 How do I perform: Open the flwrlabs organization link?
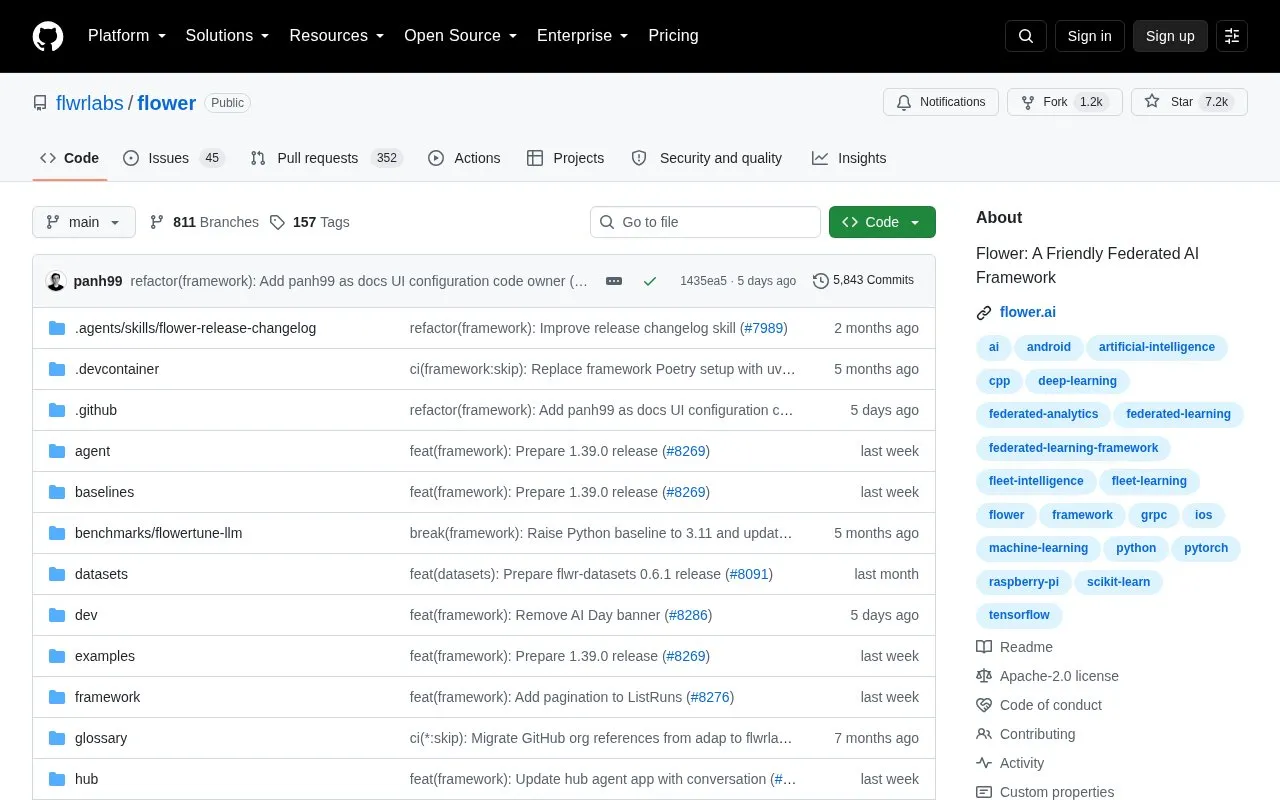90,103
